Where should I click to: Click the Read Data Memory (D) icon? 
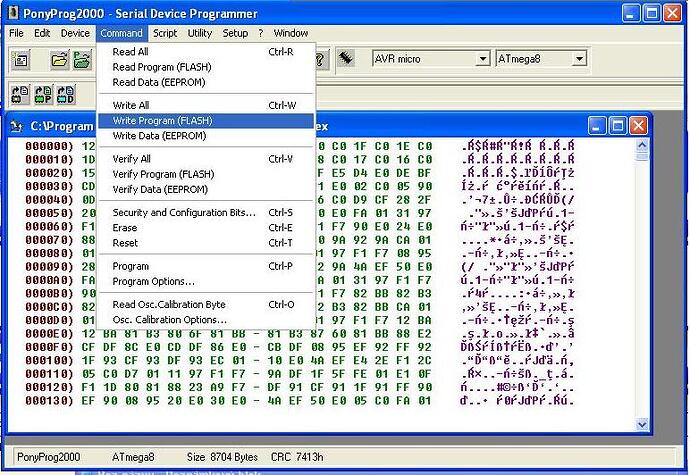click(66, 94)
